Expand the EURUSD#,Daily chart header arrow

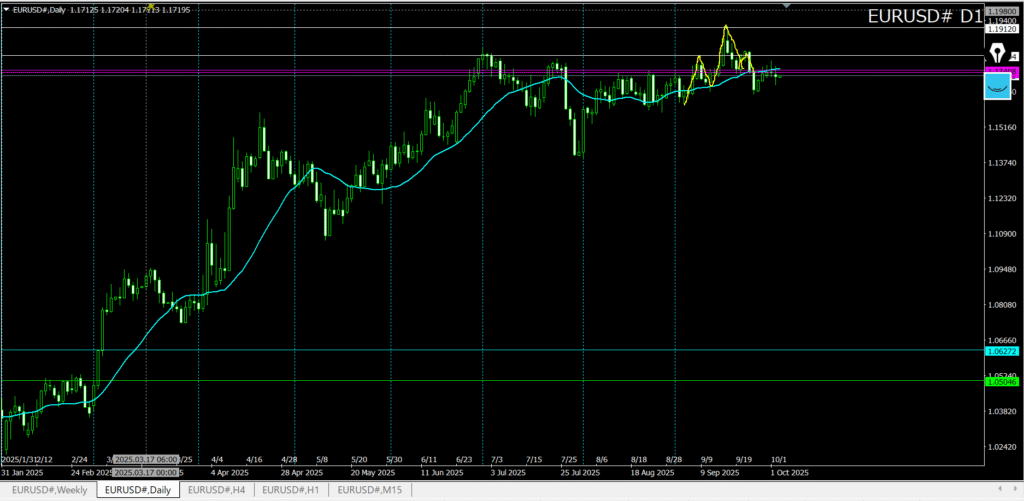click(6, 9)
